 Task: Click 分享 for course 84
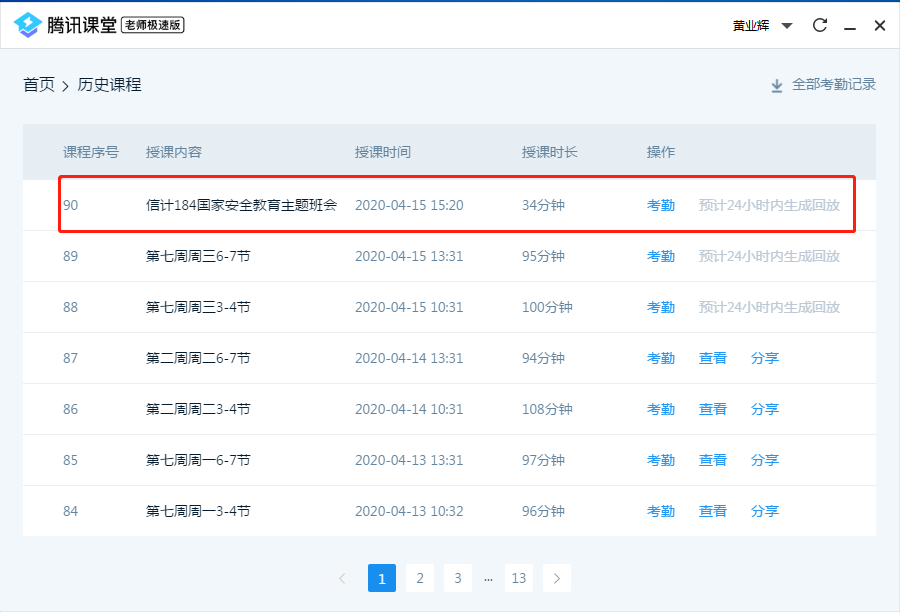(x=764, y=511)
